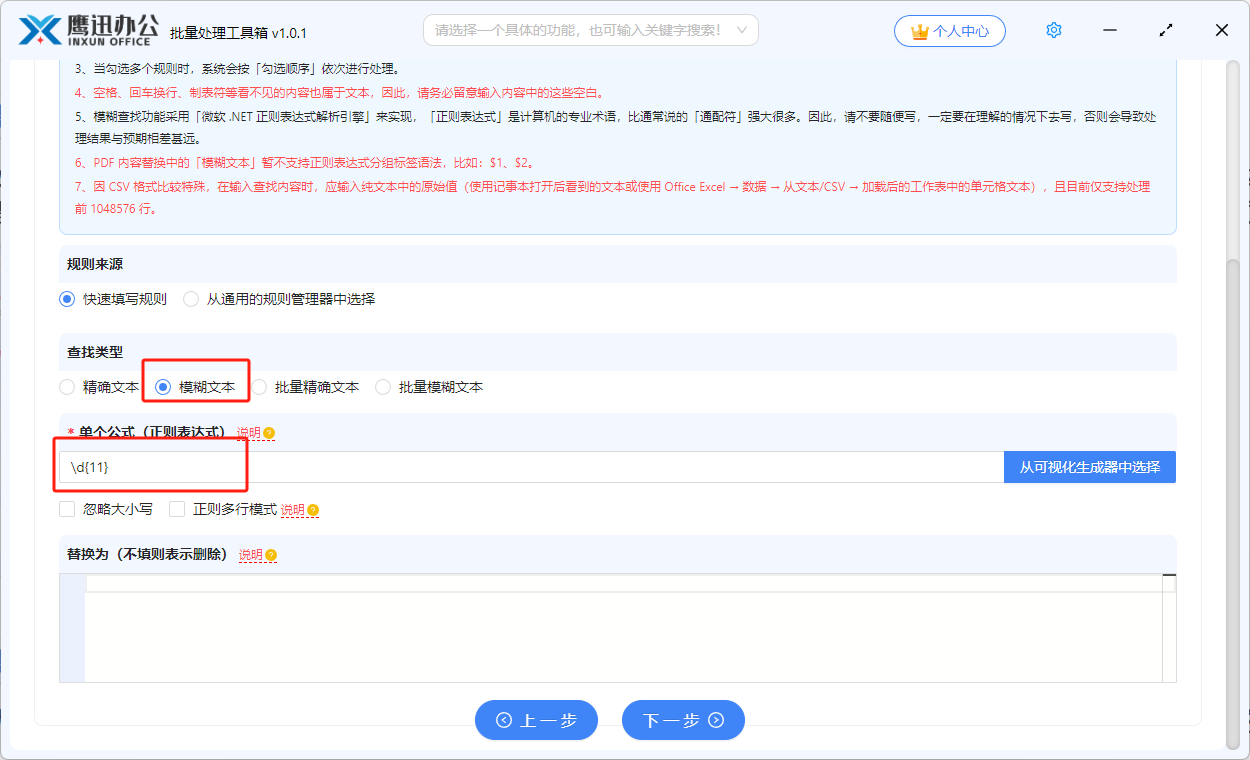Select the 精确文本 find type
Viewport: 1250px width, 760px height.
[67, 387]
